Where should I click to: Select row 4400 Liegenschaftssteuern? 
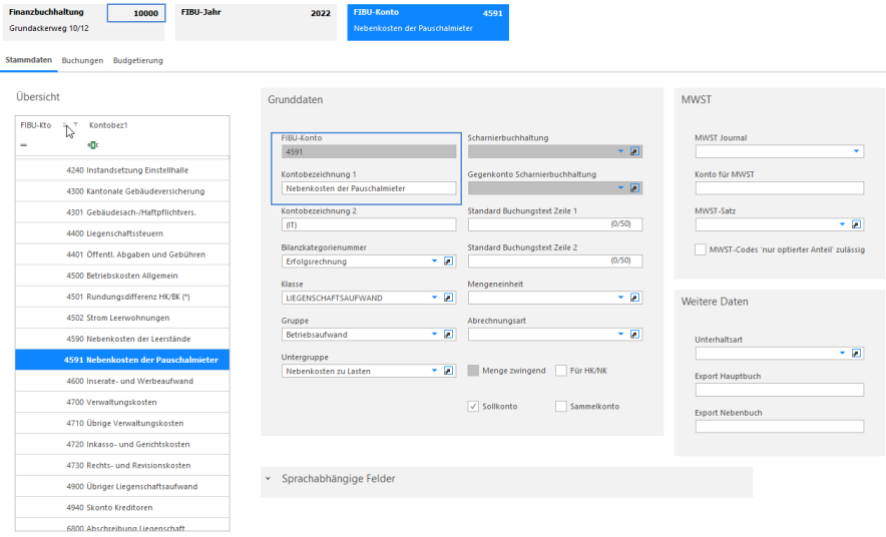click(x=122, y=233)
